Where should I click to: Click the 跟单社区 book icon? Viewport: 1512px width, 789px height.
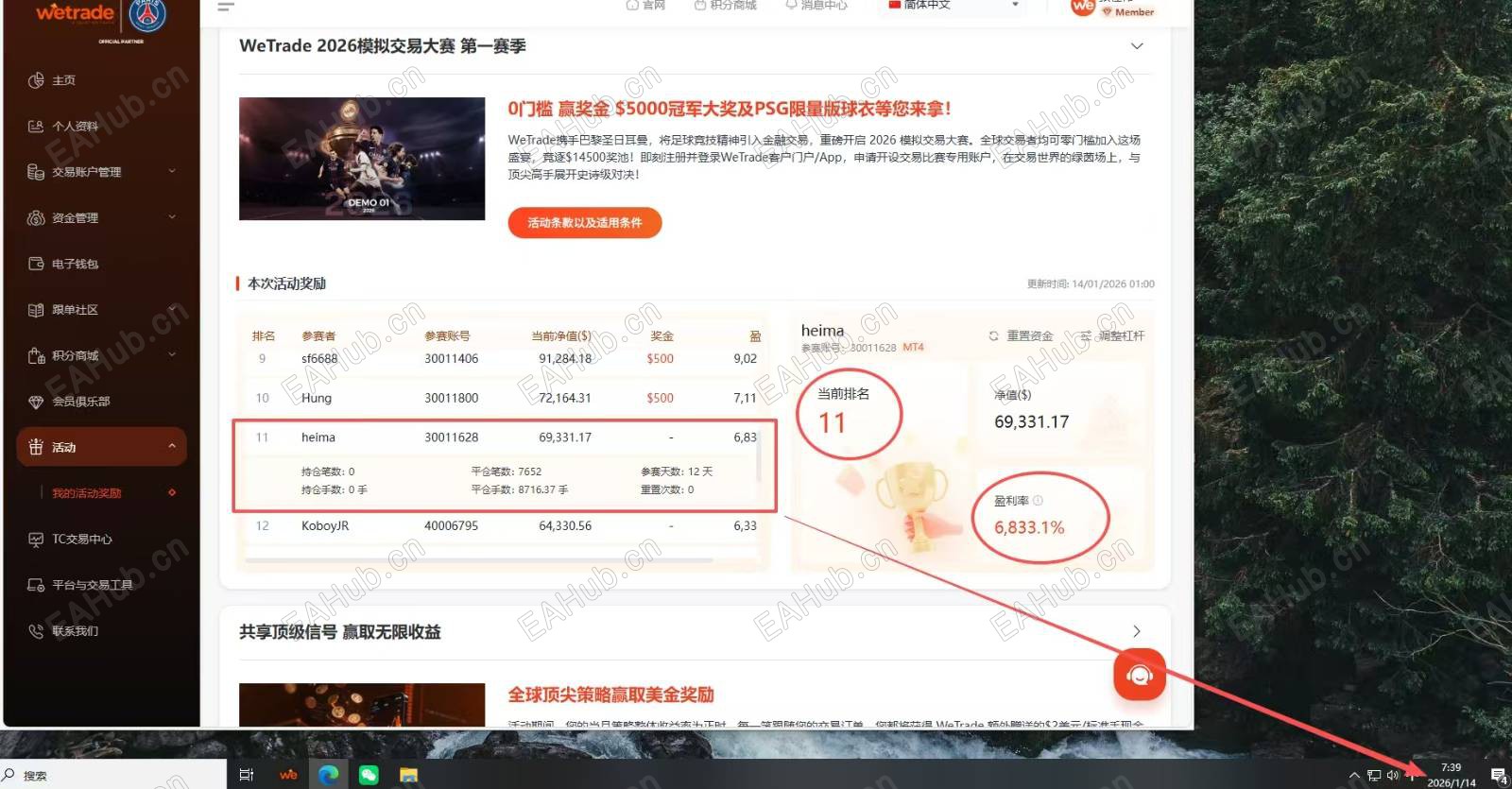point(36,310)
